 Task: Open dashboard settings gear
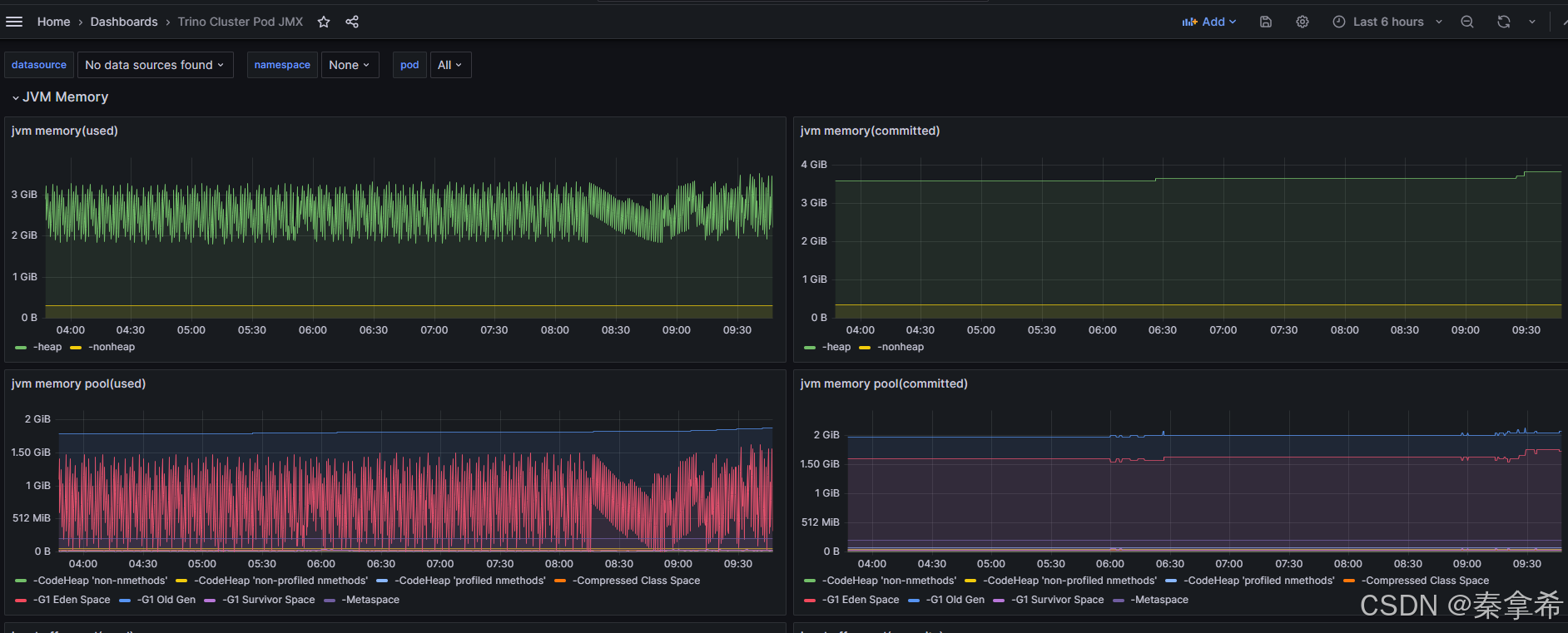click(1303, 22)
